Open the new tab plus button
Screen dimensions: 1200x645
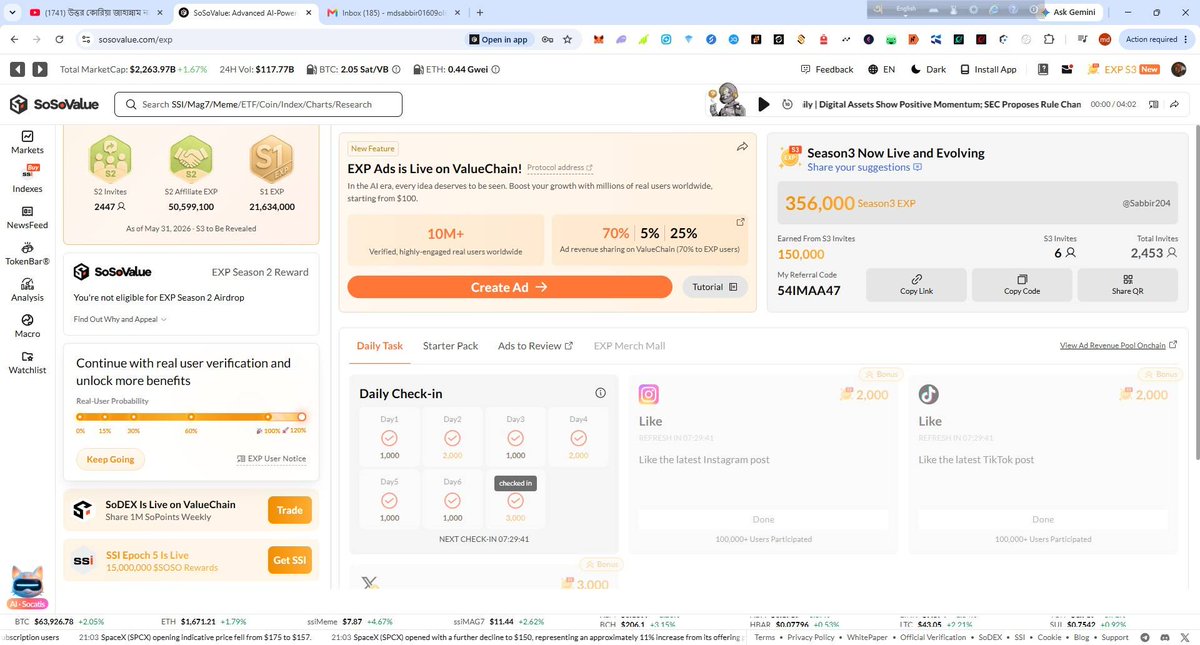(480, 12)
